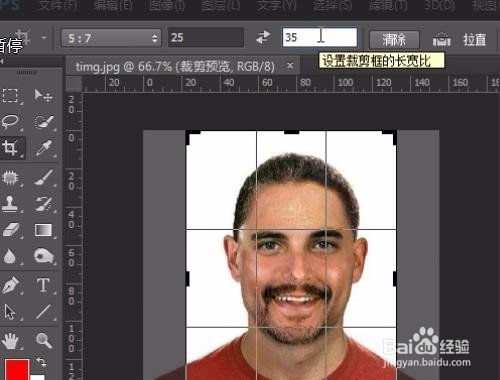
Task: Select the Pen tool
Action: click(10, 285)
